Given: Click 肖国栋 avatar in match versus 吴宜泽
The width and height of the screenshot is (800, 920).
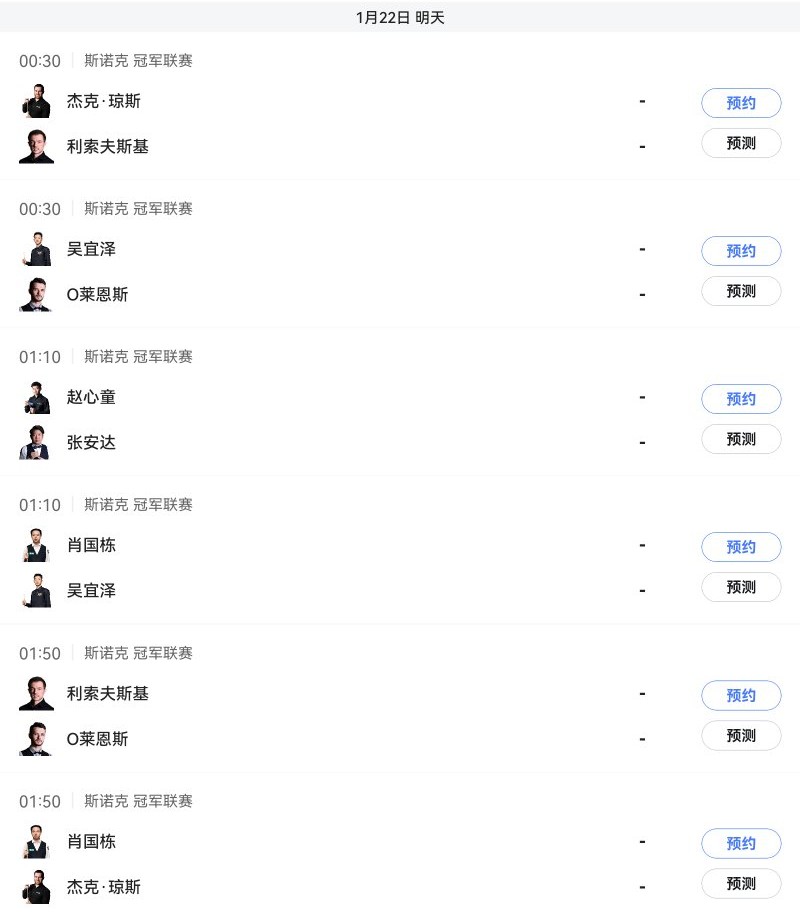Looking at the screenshot, I should [36, 546].
